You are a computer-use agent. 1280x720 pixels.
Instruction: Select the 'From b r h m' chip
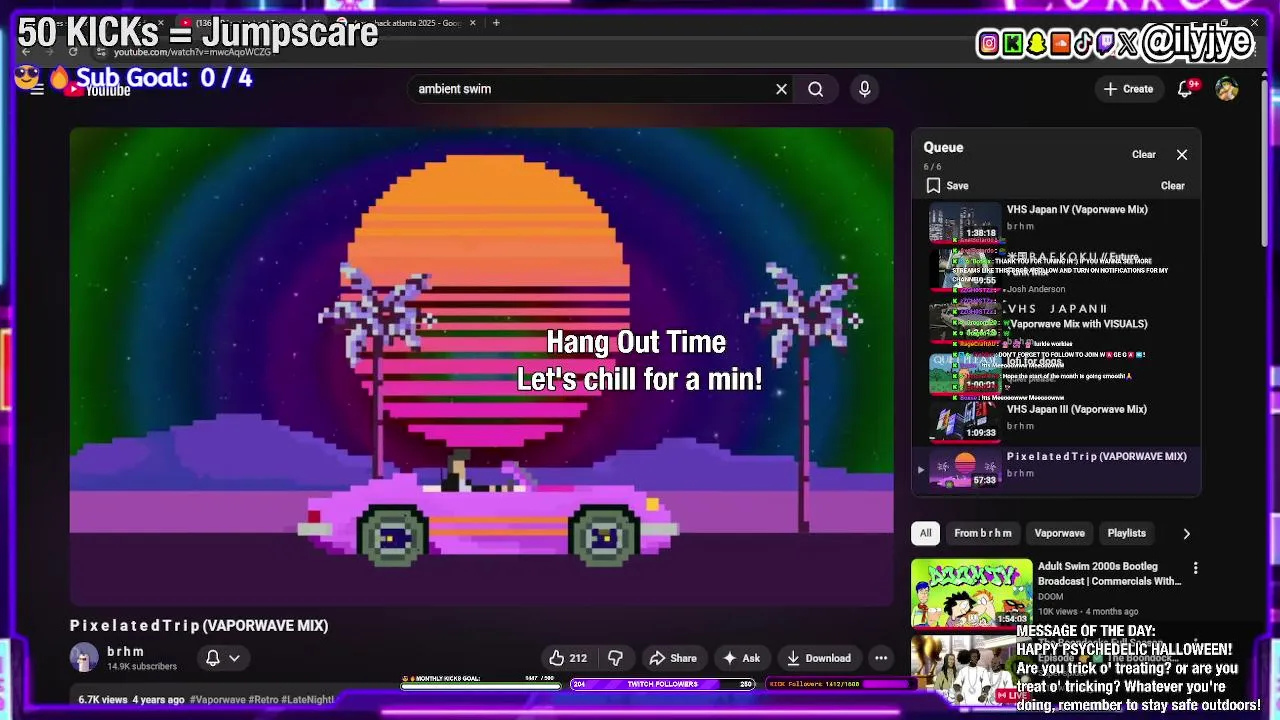point(983,533)
